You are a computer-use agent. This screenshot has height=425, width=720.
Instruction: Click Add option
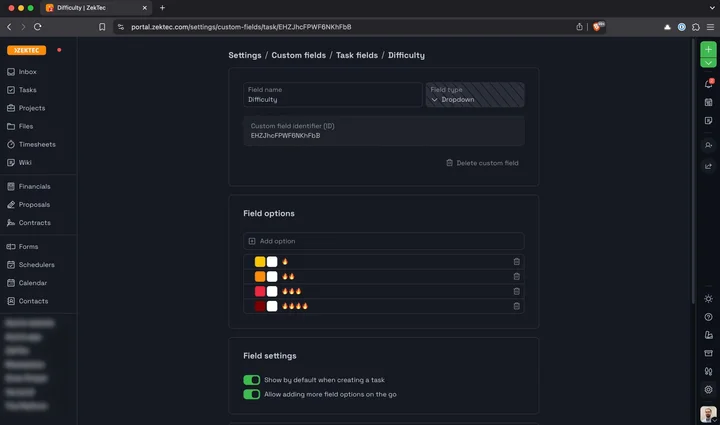tap(383, 241)
